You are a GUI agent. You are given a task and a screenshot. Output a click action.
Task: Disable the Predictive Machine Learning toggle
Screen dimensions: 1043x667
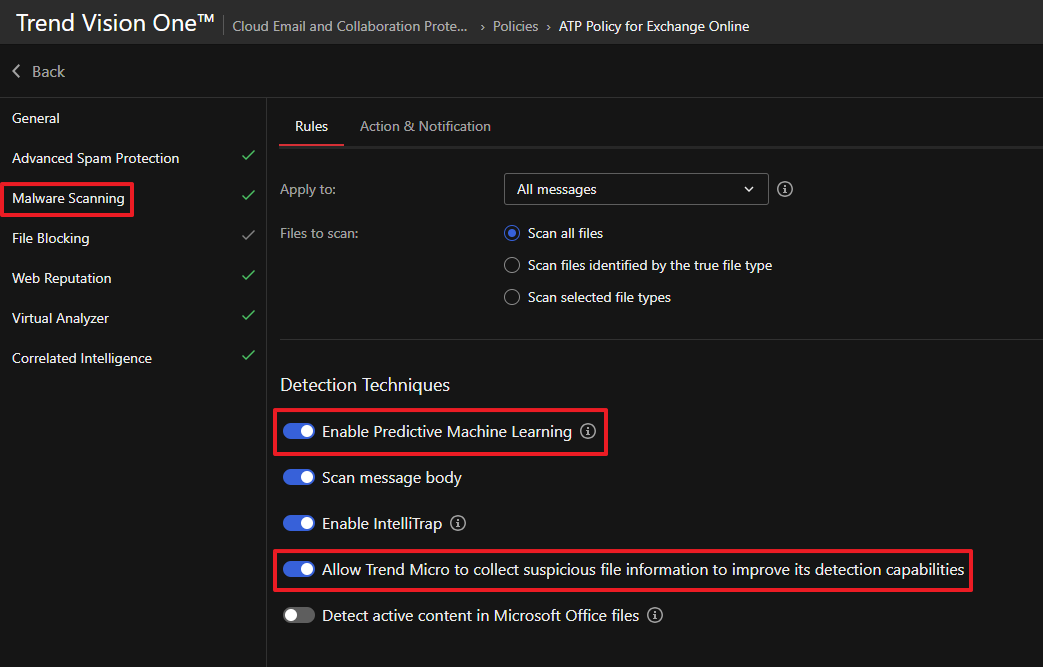[299, 432]
